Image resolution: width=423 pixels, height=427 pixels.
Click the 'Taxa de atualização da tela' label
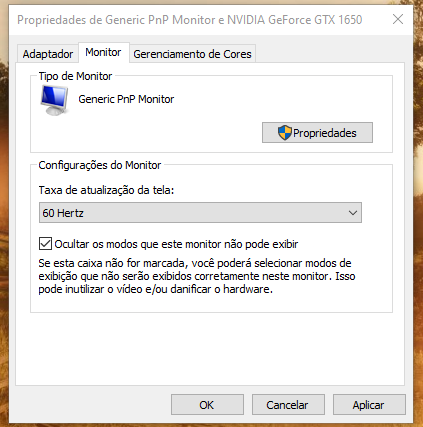pyautogui.click(x=106, y=190)
